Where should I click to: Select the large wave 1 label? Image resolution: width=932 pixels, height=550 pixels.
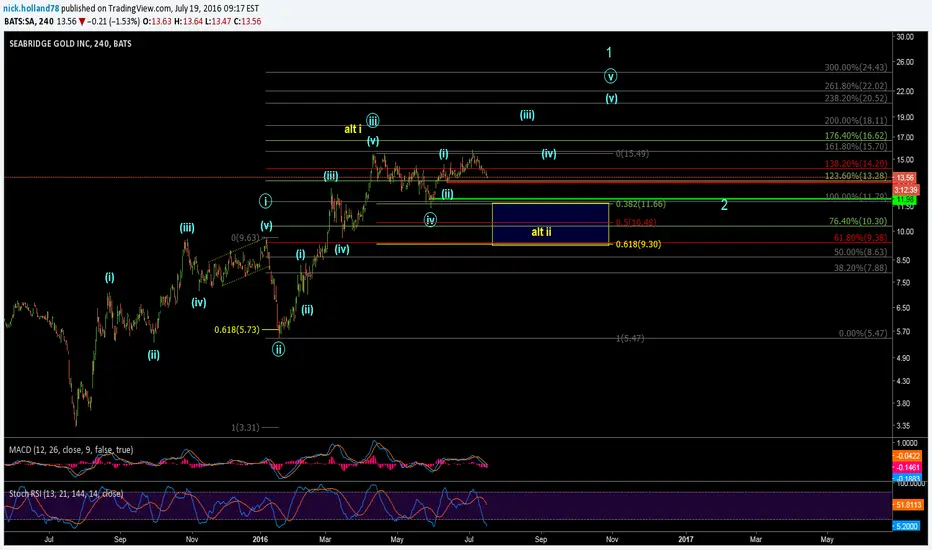(x=609, y=53)
